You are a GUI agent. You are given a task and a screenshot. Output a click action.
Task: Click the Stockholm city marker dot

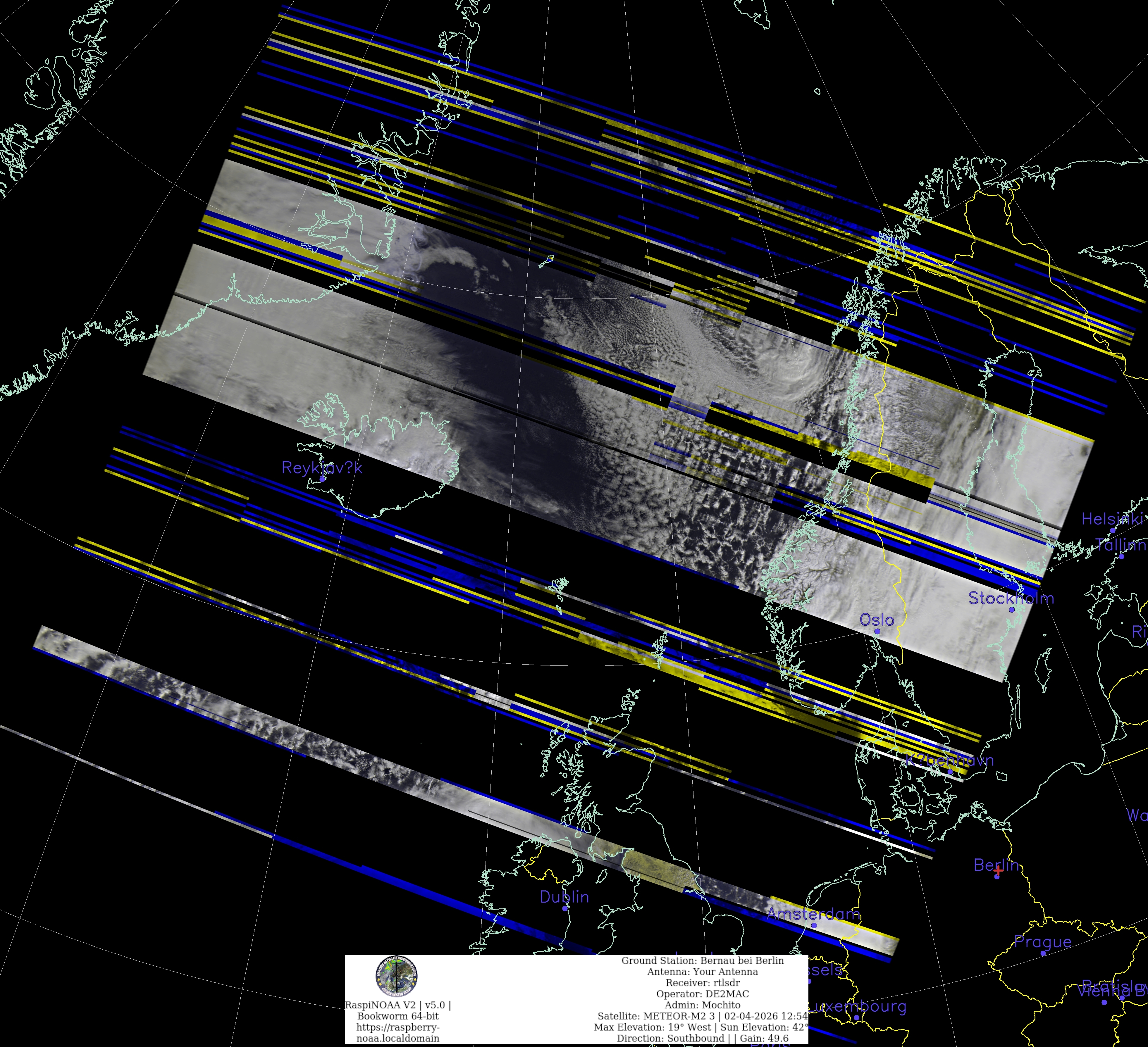click(x=1012, y=610)
